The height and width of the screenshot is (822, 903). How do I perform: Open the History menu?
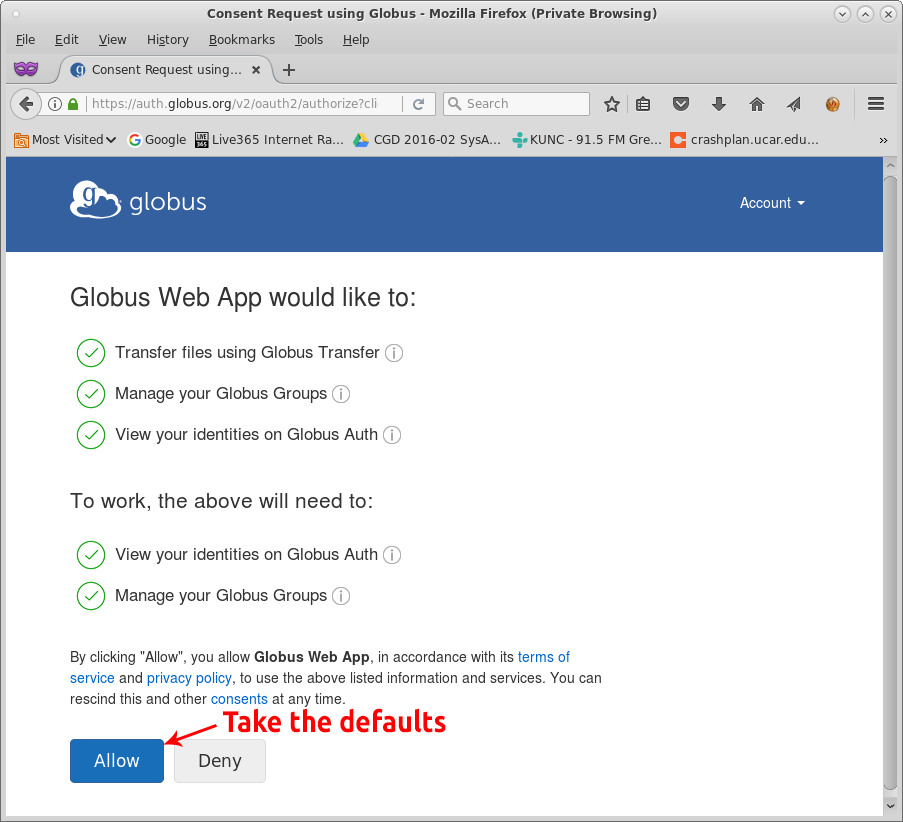coord(167,40)
